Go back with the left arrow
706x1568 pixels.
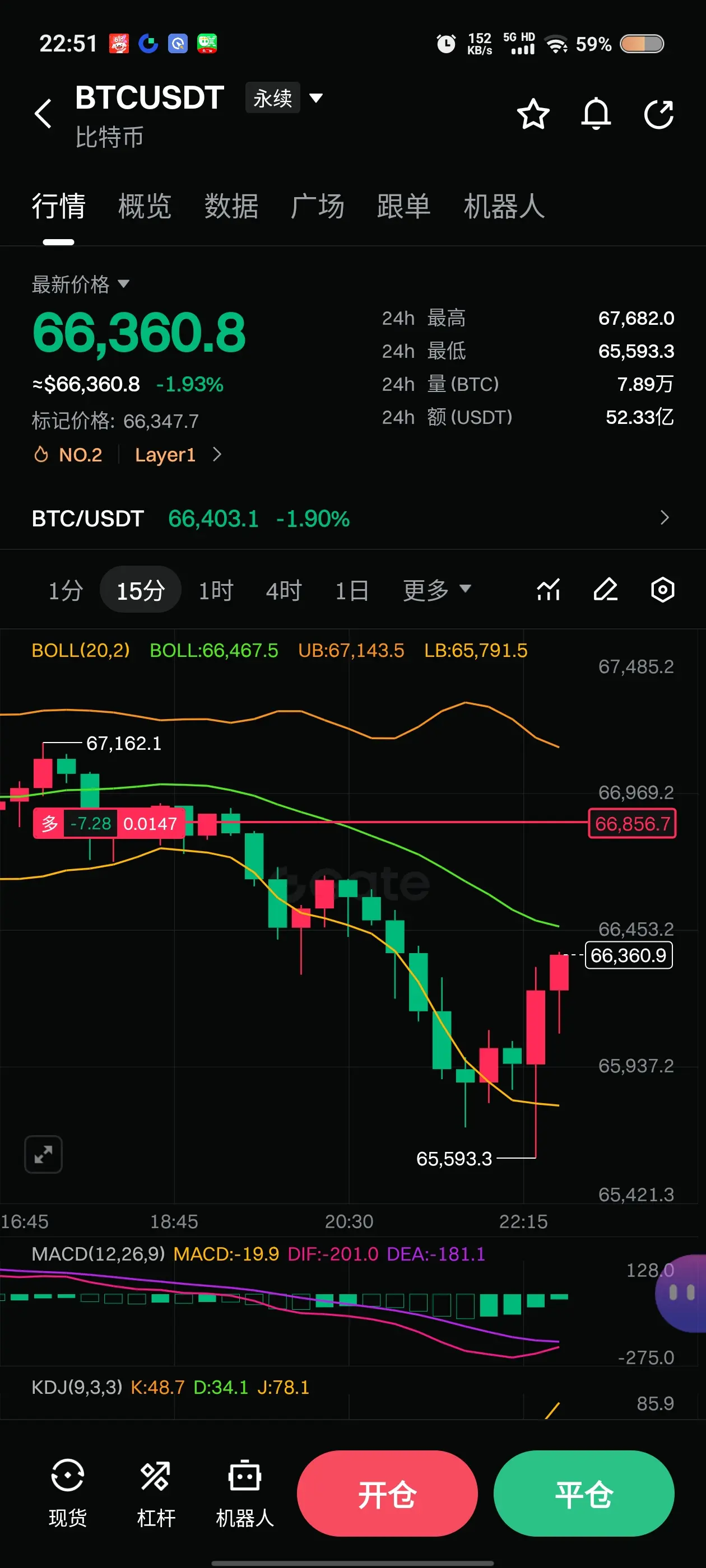43,114
